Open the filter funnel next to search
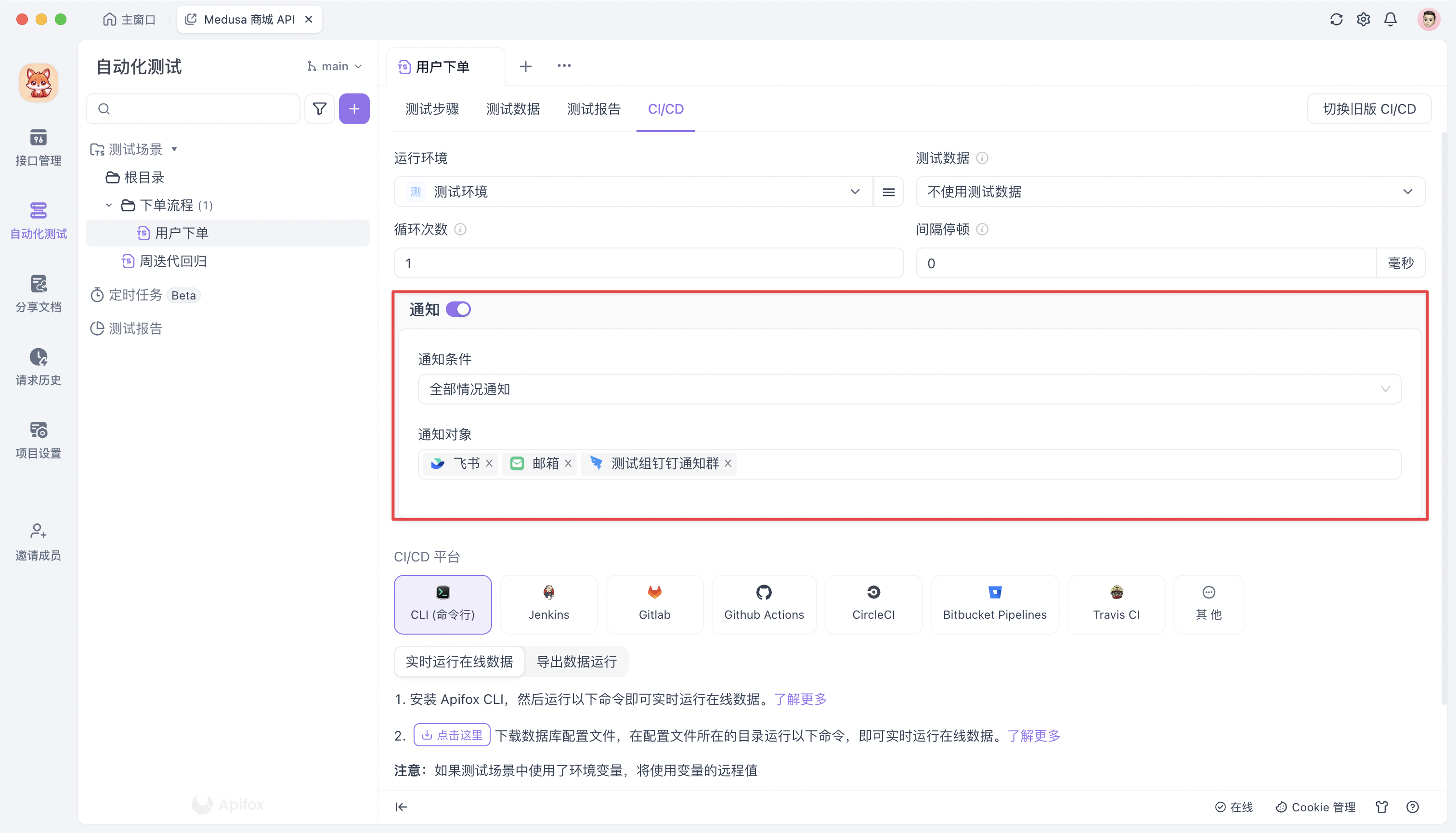 319,109
